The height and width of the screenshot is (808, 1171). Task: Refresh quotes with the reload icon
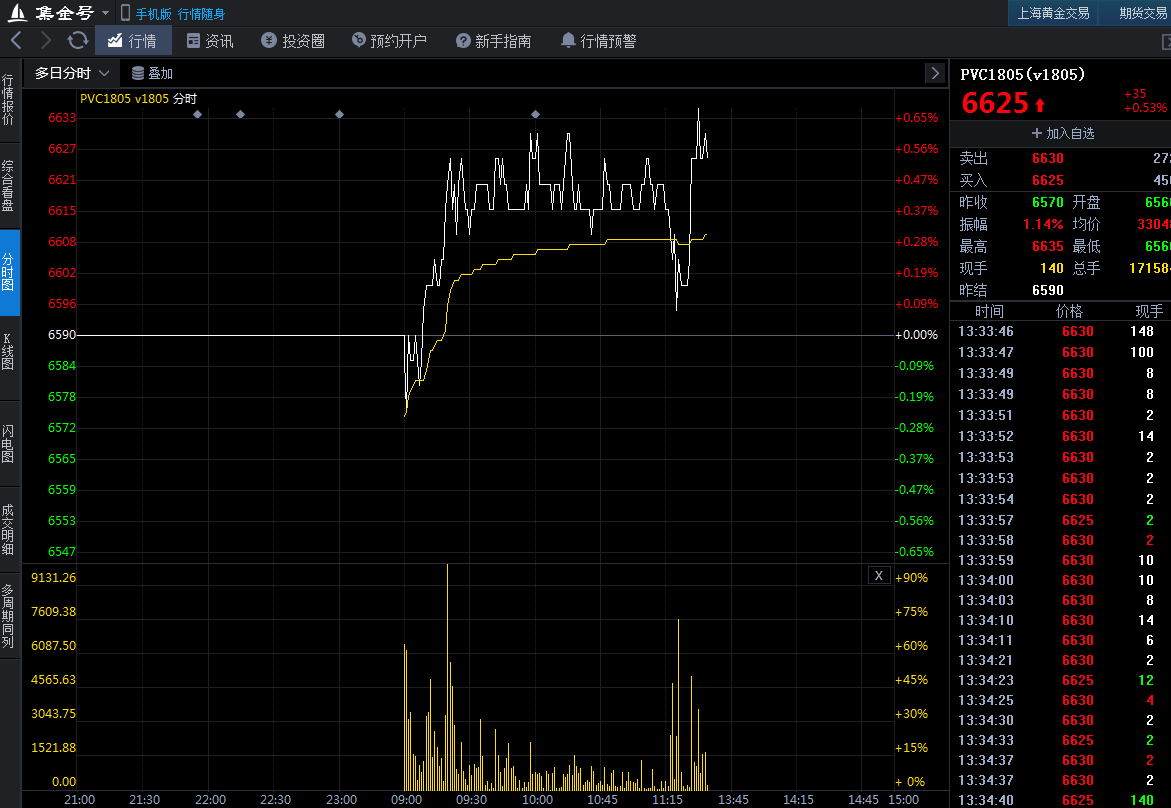coord(77,41)
